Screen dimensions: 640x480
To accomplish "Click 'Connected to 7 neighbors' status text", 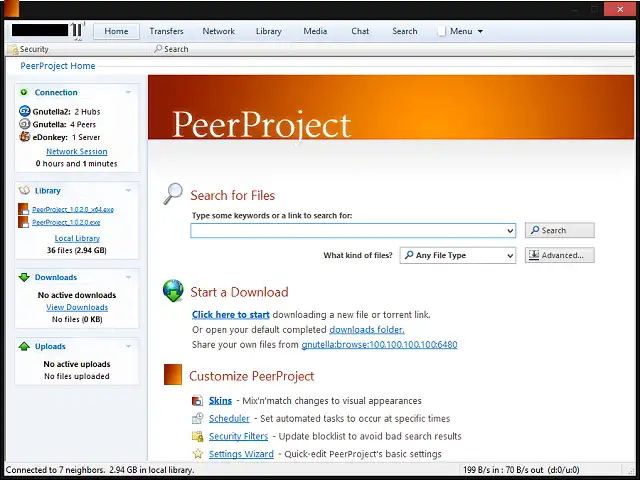I will [56, 470].
